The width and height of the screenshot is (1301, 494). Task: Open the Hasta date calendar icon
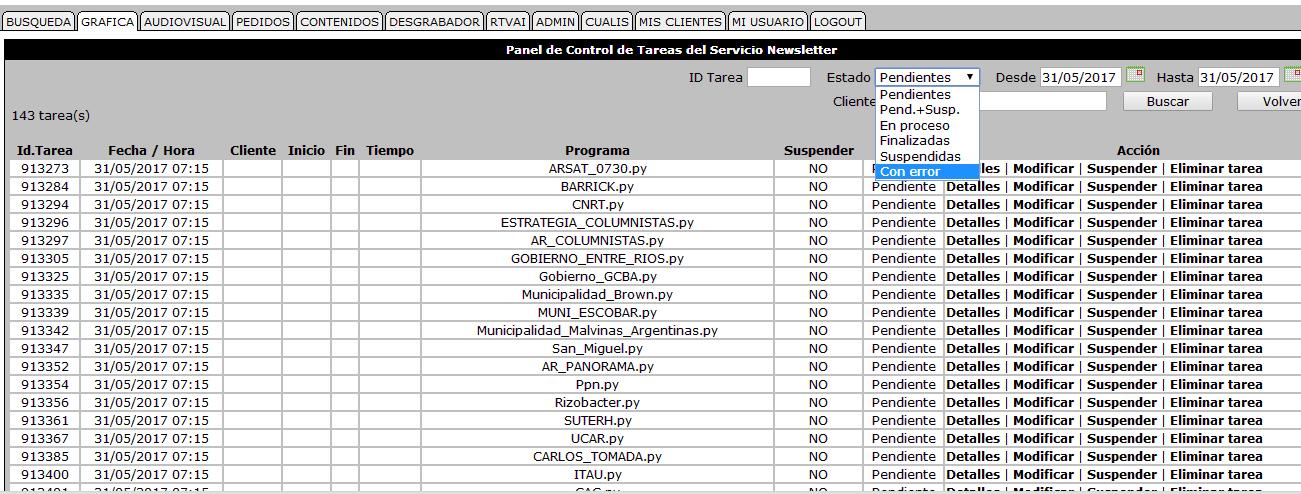click(x=1292, y=76)
